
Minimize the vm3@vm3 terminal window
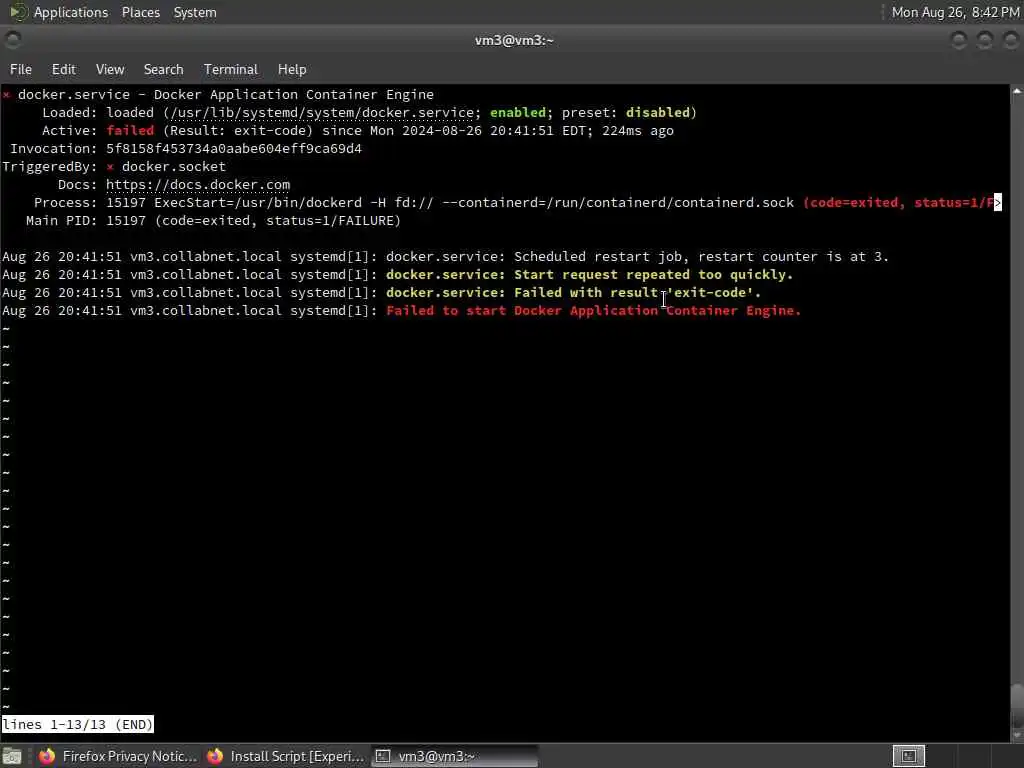coord(959,40)
